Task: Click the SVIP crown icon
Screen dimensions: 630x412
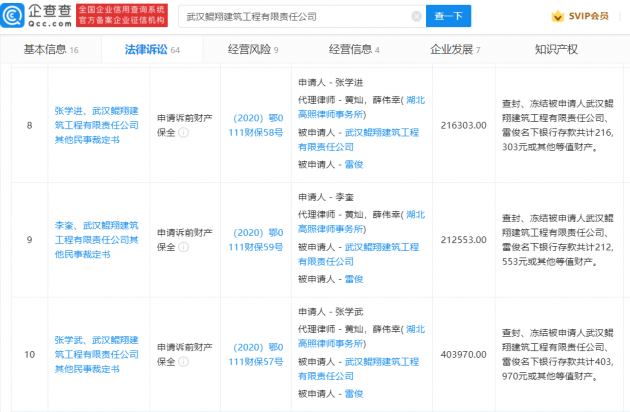Action: point(558,16)
